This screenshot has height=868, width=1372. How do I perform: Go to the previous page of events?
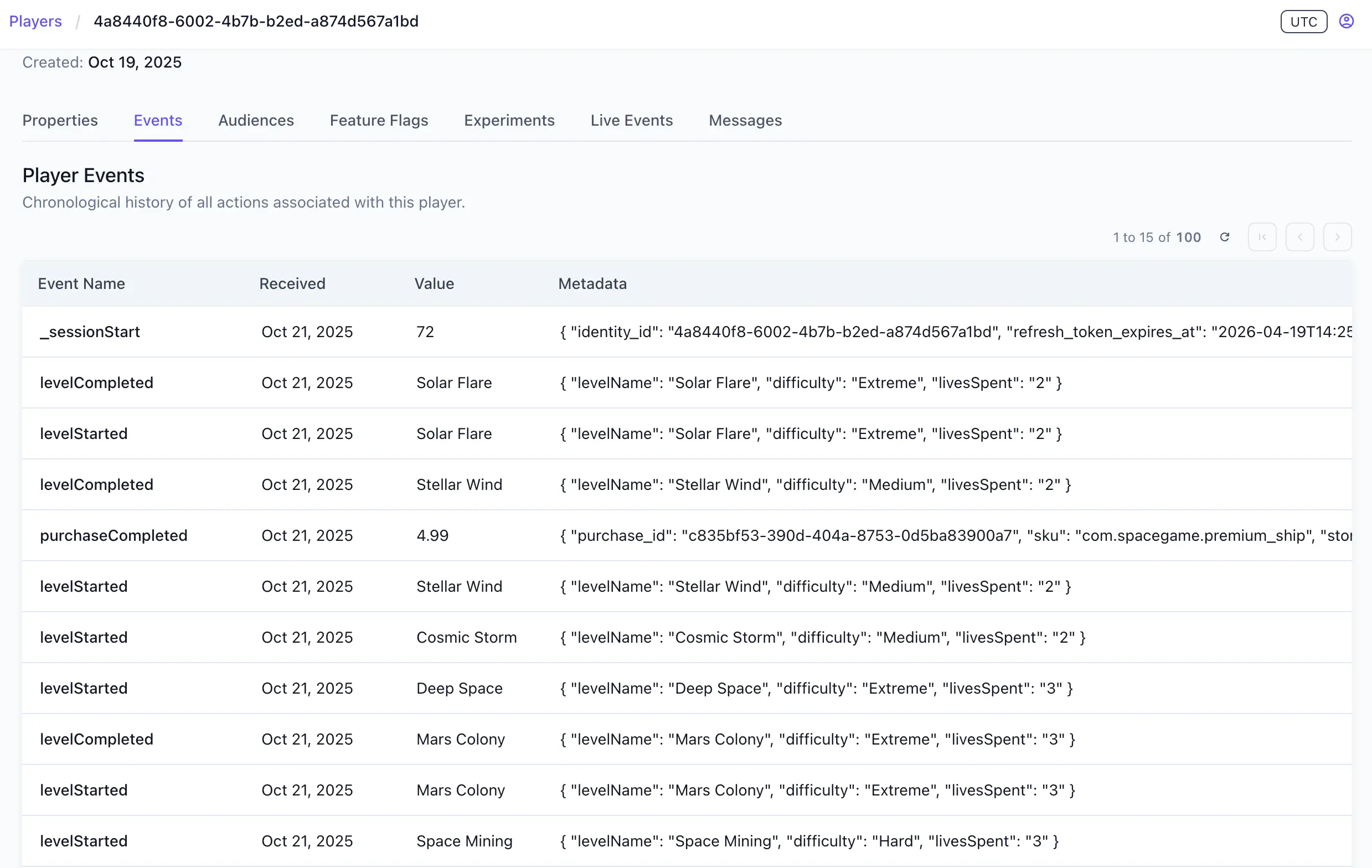tap(1299, 237)
